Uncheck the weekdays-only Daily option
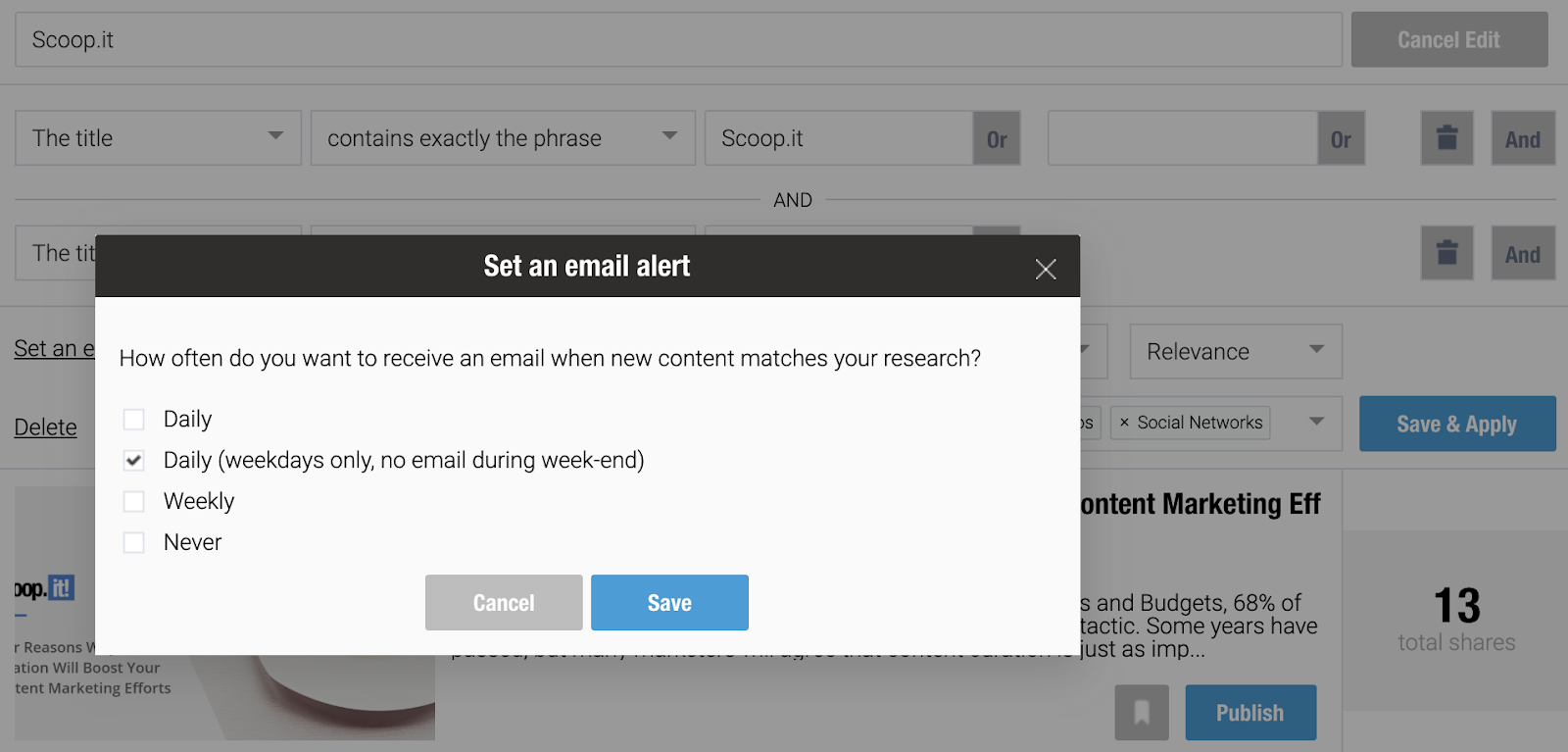 pyautogui.click(x=134, y=461)
